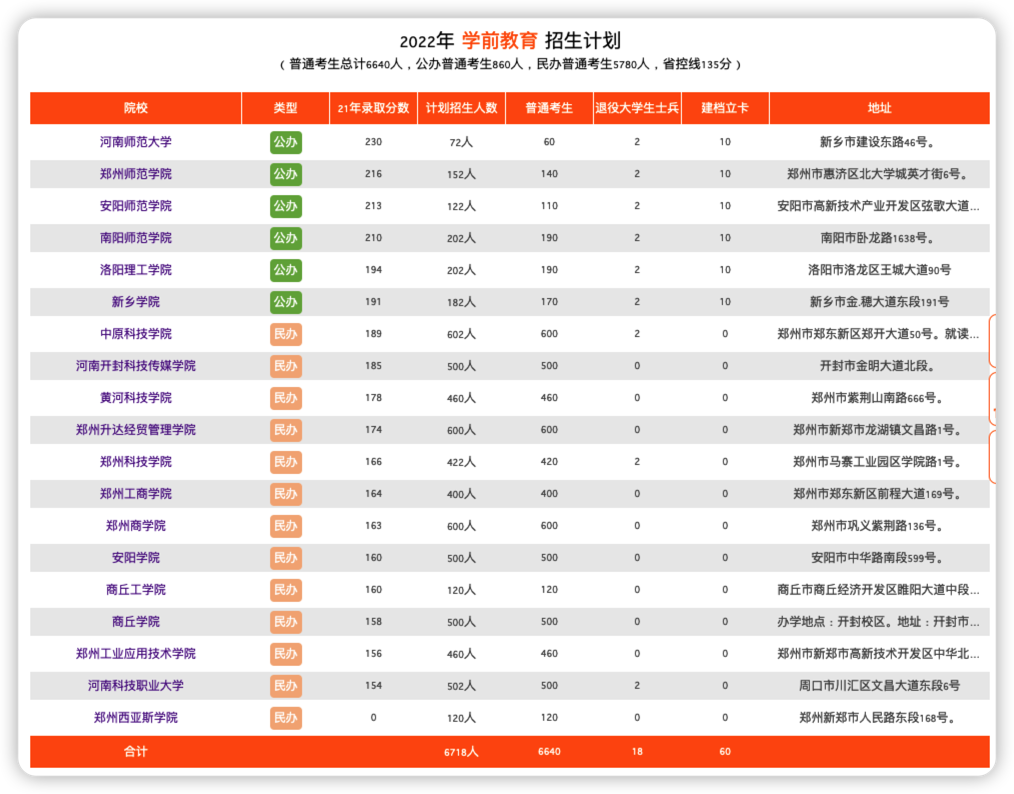Click the 民办 badge for 商丘学院
The height and width of the screenshot is (794, 1014).
[x=285, y=622]
